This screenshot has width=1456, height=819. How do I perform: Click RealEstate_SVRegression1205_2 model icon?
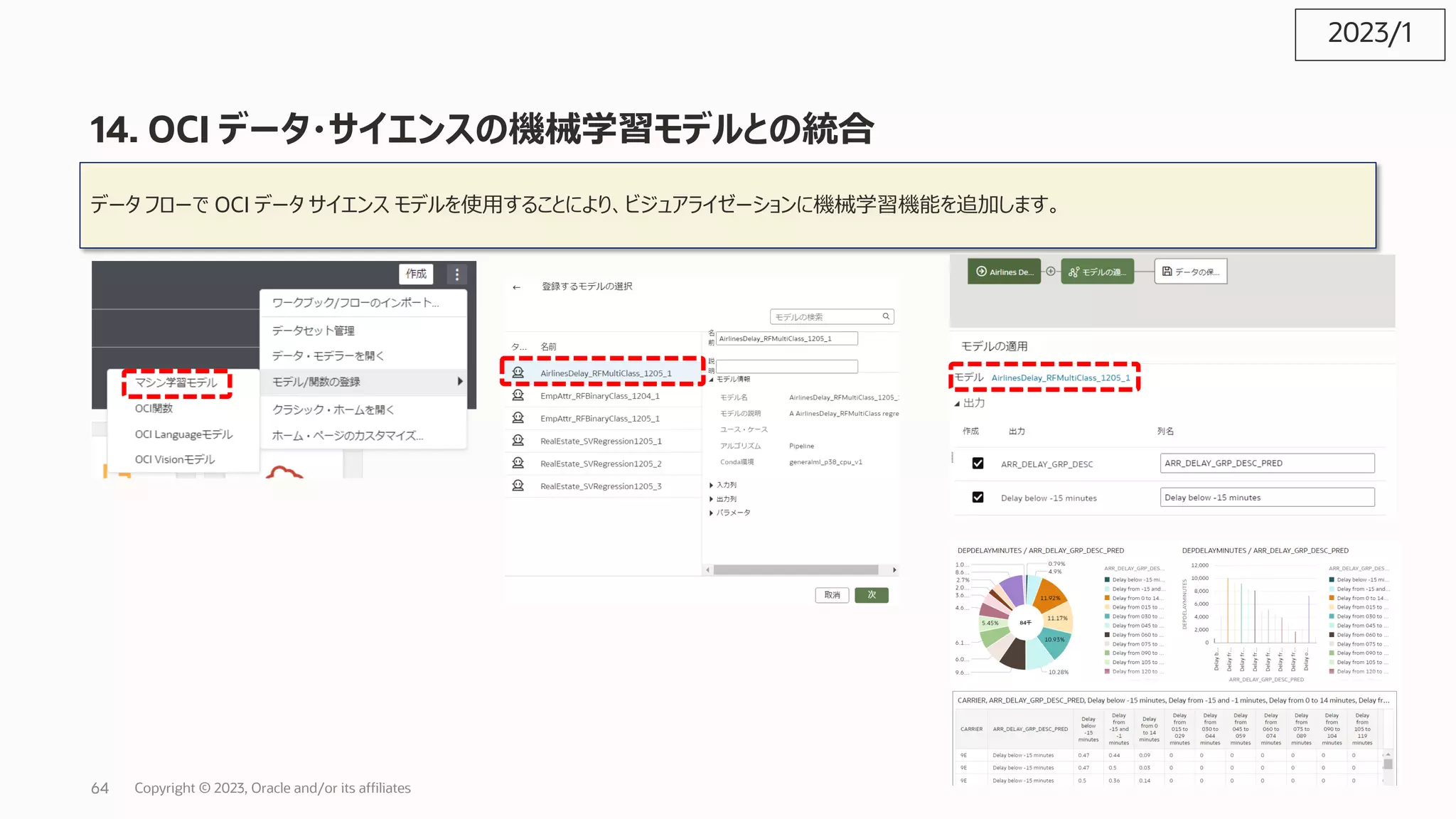pyautogui.click(x=518, y=464)
